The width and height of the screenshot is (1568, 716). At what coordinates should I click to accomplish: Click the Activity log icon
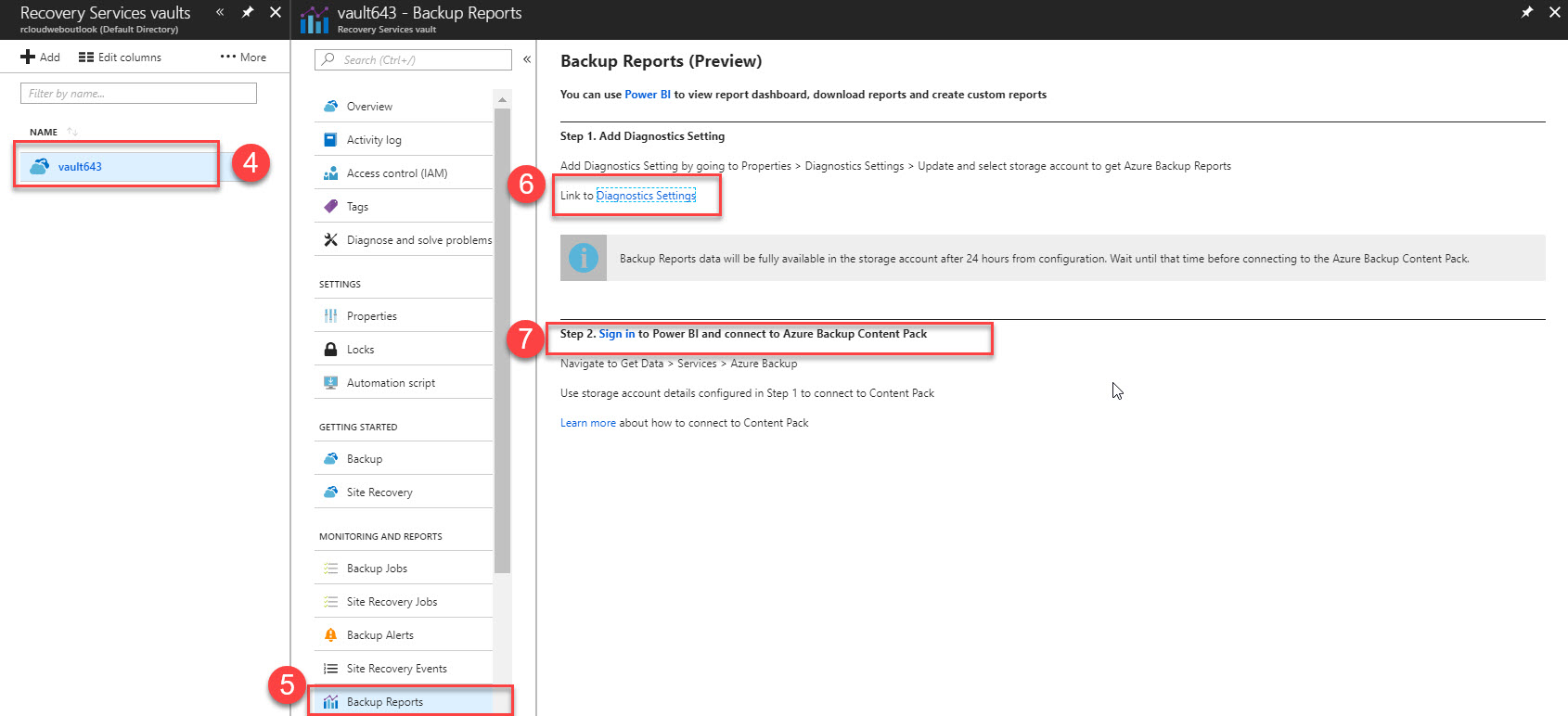330,140
